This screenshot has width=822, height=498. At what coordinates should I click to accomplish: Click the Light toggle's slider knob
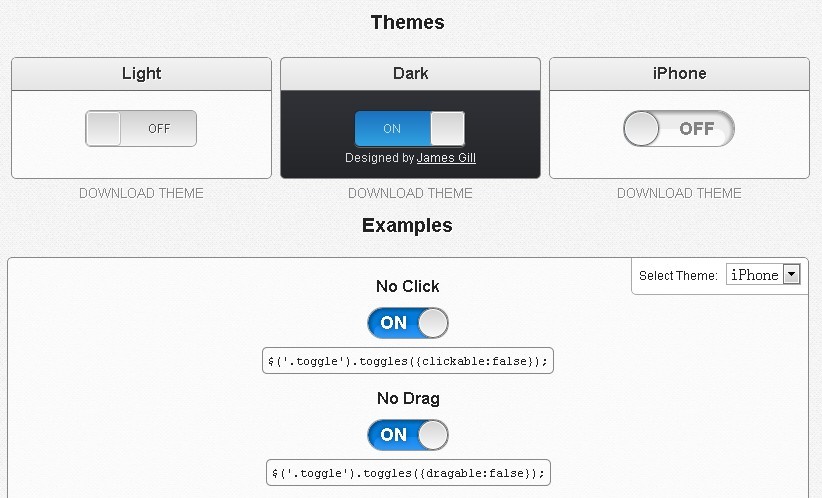coord(104,128)
